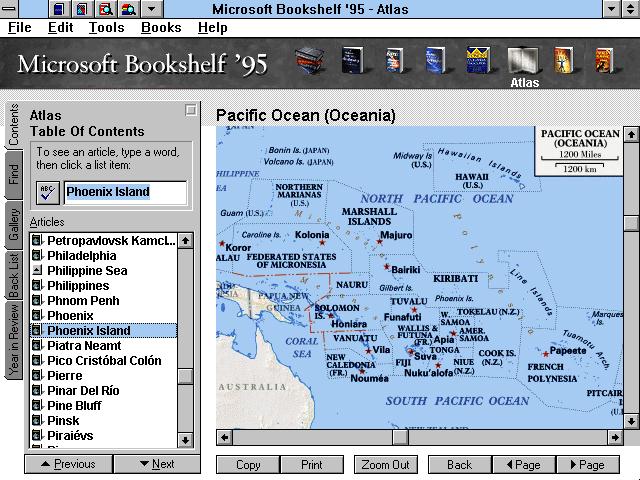The width and height of the screenshot is (640, 480).
Task: Click the Back button
Action: pyautogui.click(x=460, y=465)
